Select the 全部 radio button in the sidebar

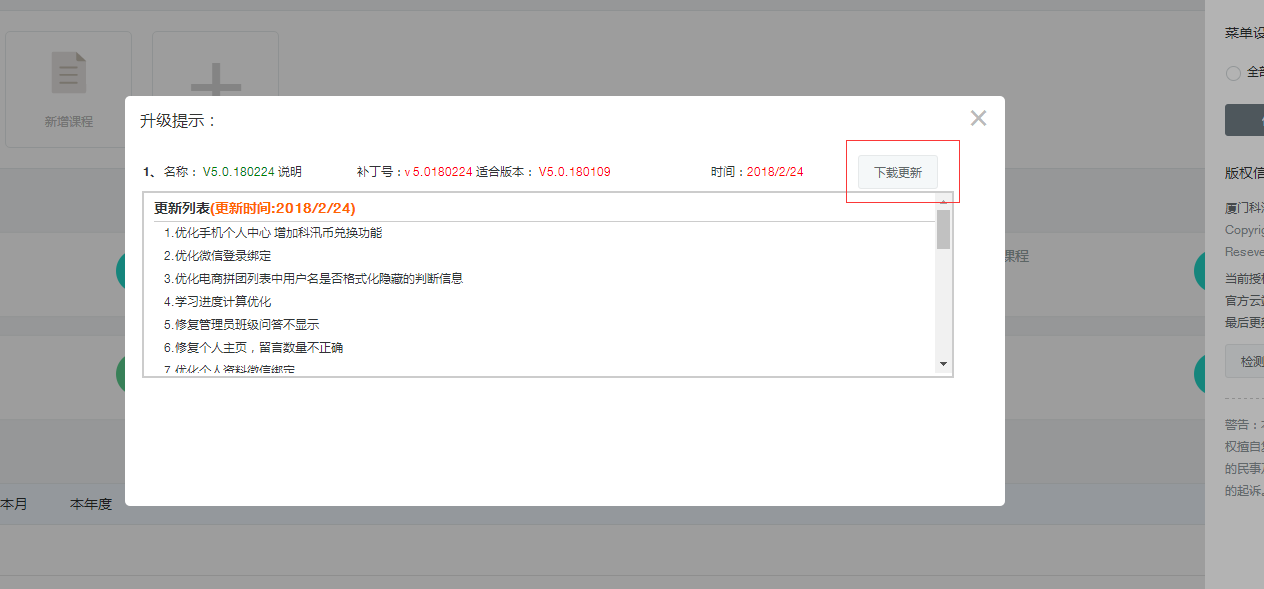tap(1232, 72)
